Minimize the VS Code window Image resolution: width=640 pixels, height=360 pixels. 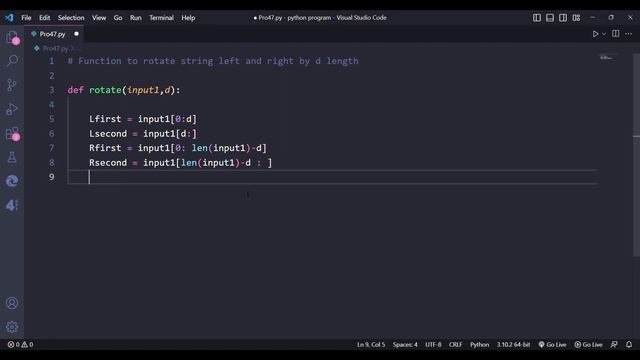point(592,18)
